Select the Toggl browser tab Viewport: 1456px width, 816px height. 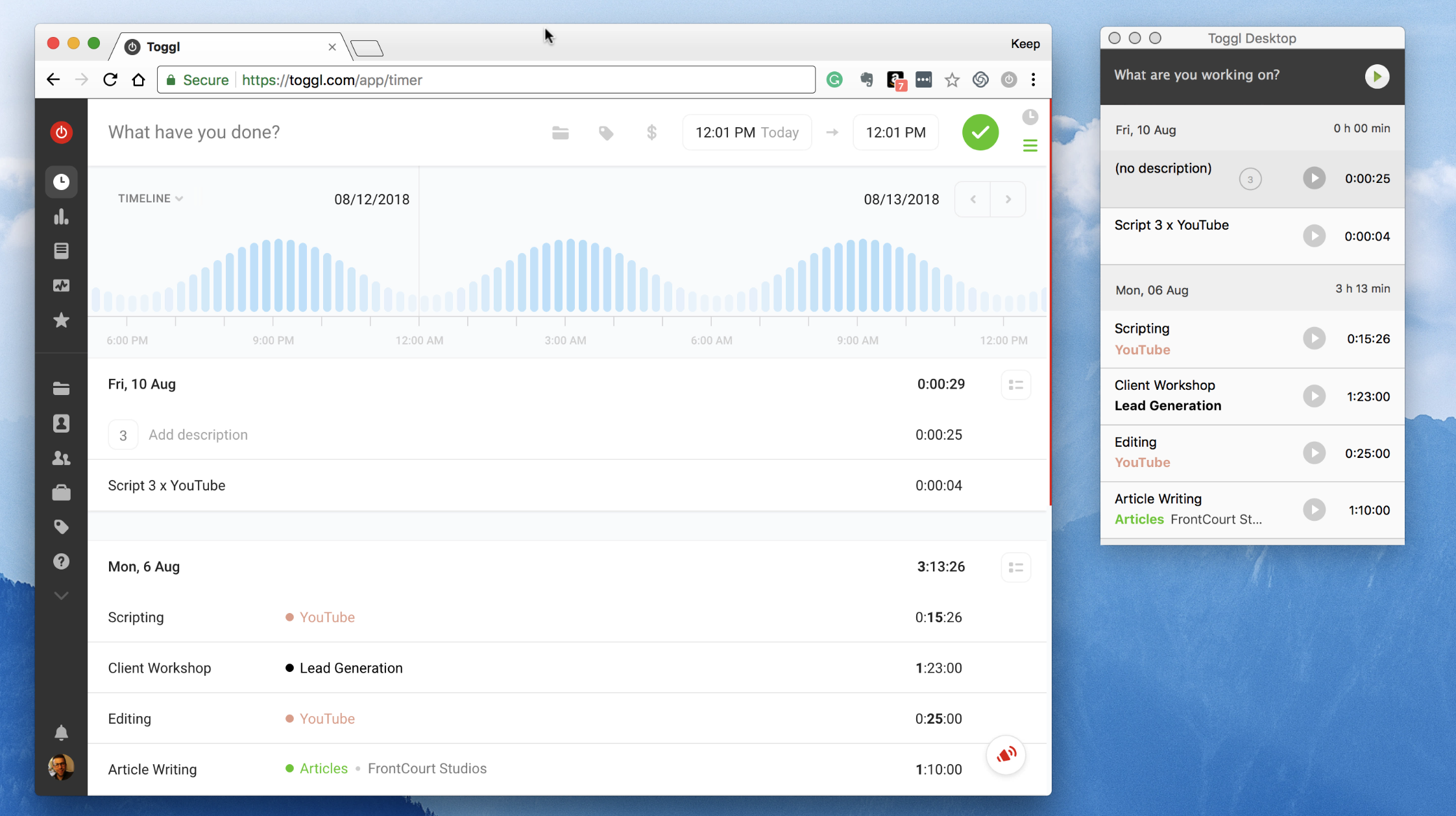click(230, 47)
